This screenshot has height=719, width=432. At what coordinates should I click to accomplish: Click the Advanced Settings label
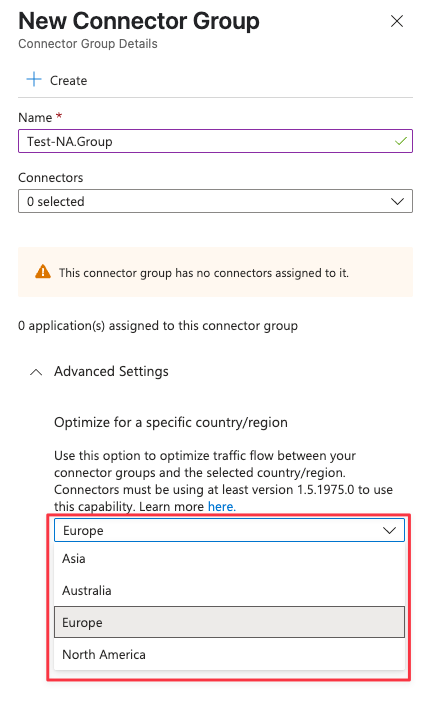[x=111, y=371]
